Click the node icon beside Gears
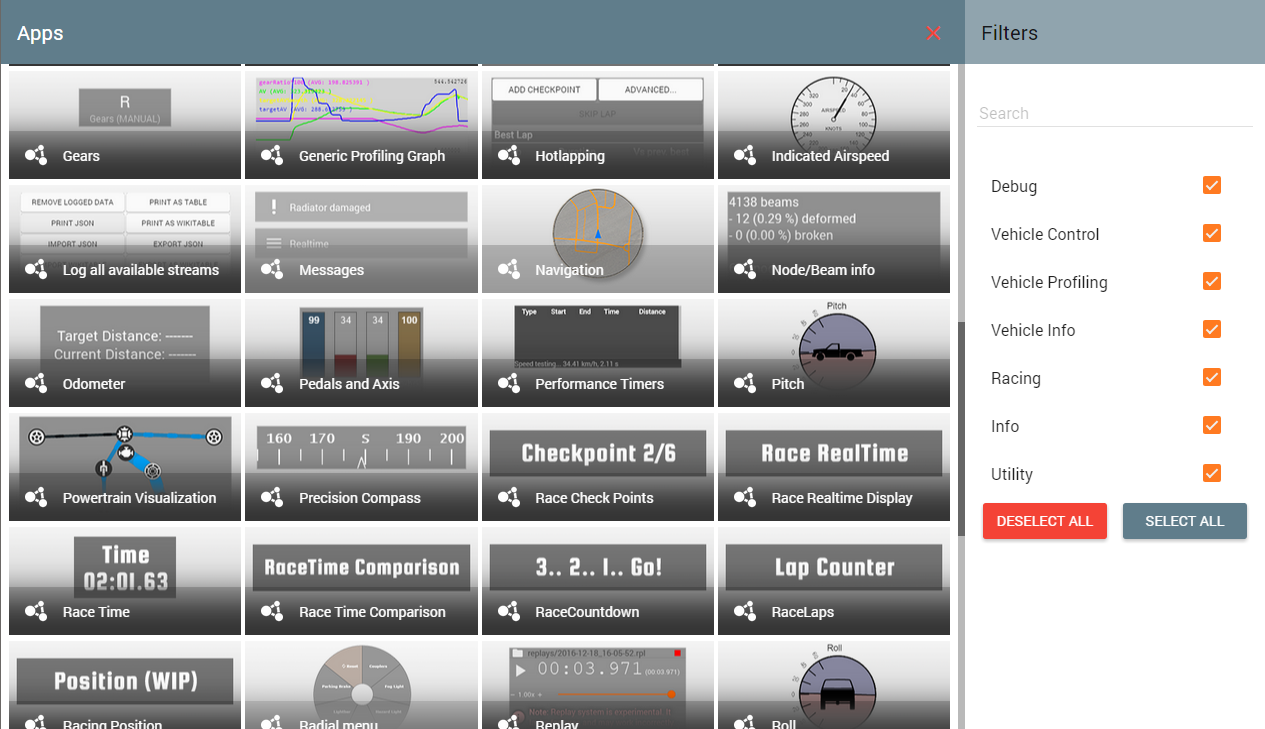The width and height of the screenshot is (1265, 729). pos(36,155)
